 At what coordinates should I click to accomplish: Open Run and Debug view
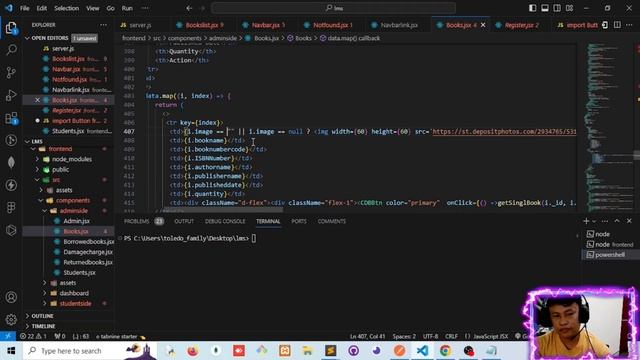click(11, 95)
